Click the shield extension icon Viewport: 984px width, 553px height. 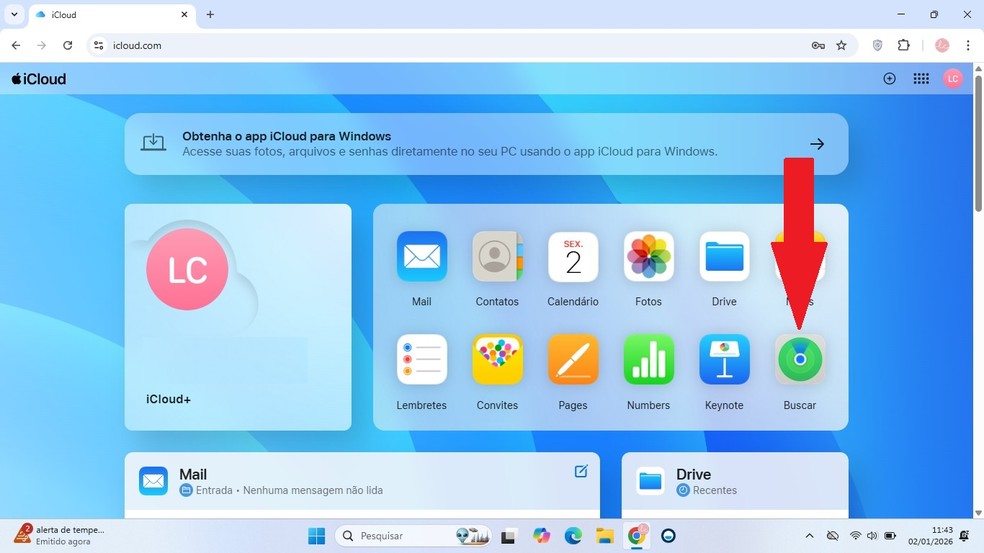pyautogui.click(x=877, y=45)
